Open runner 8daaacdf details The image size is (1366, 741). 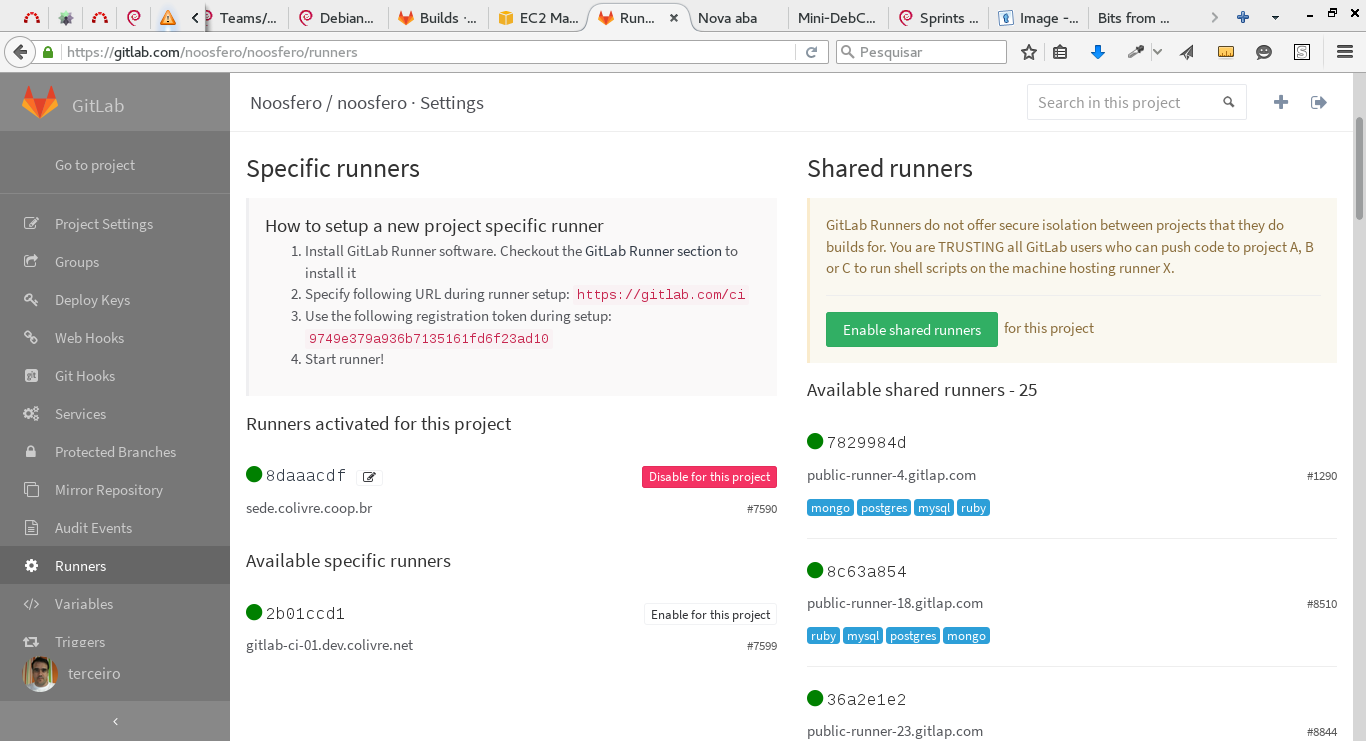(x=306, y=476)
